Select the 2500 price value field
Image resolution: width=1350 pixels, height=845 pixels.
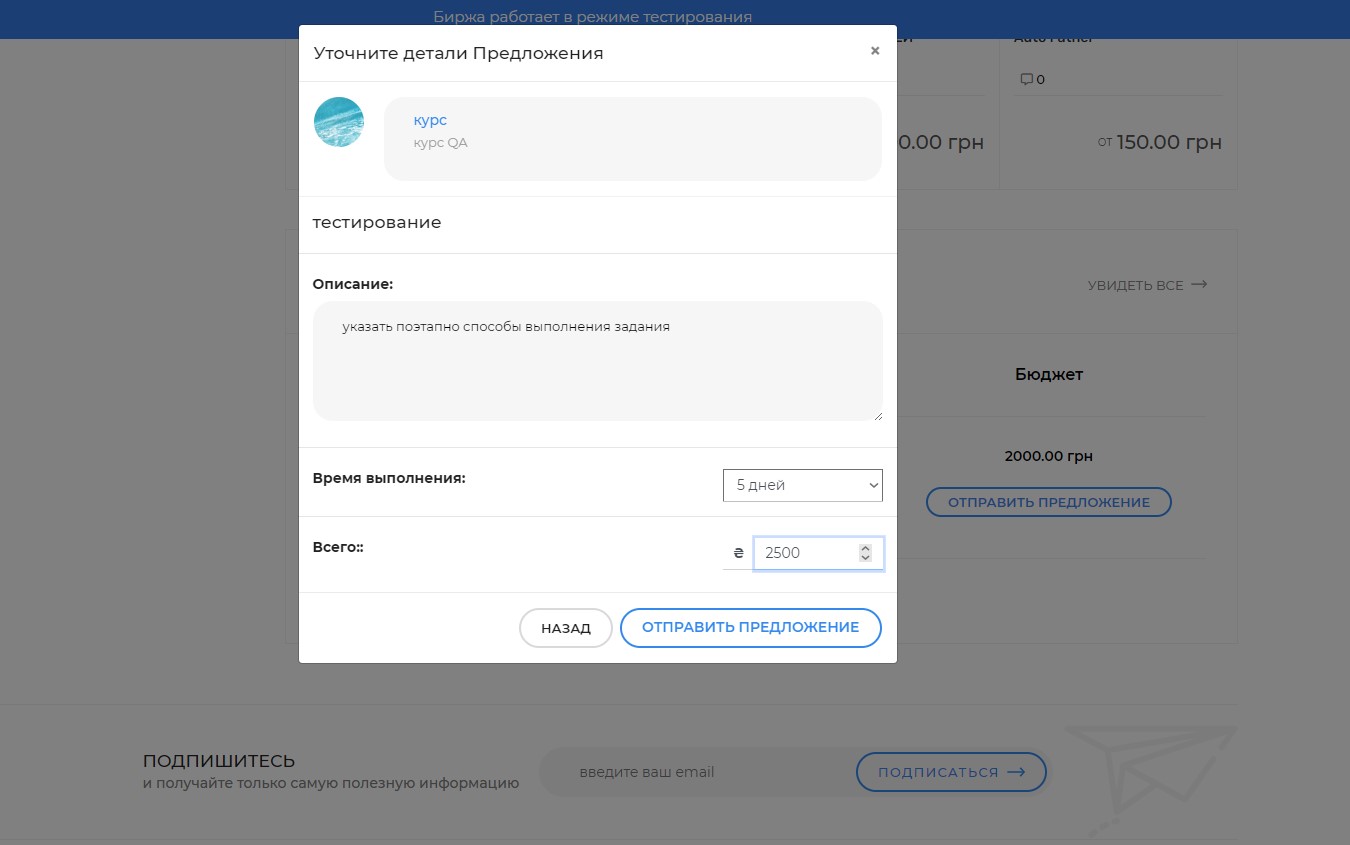(805, 552)
